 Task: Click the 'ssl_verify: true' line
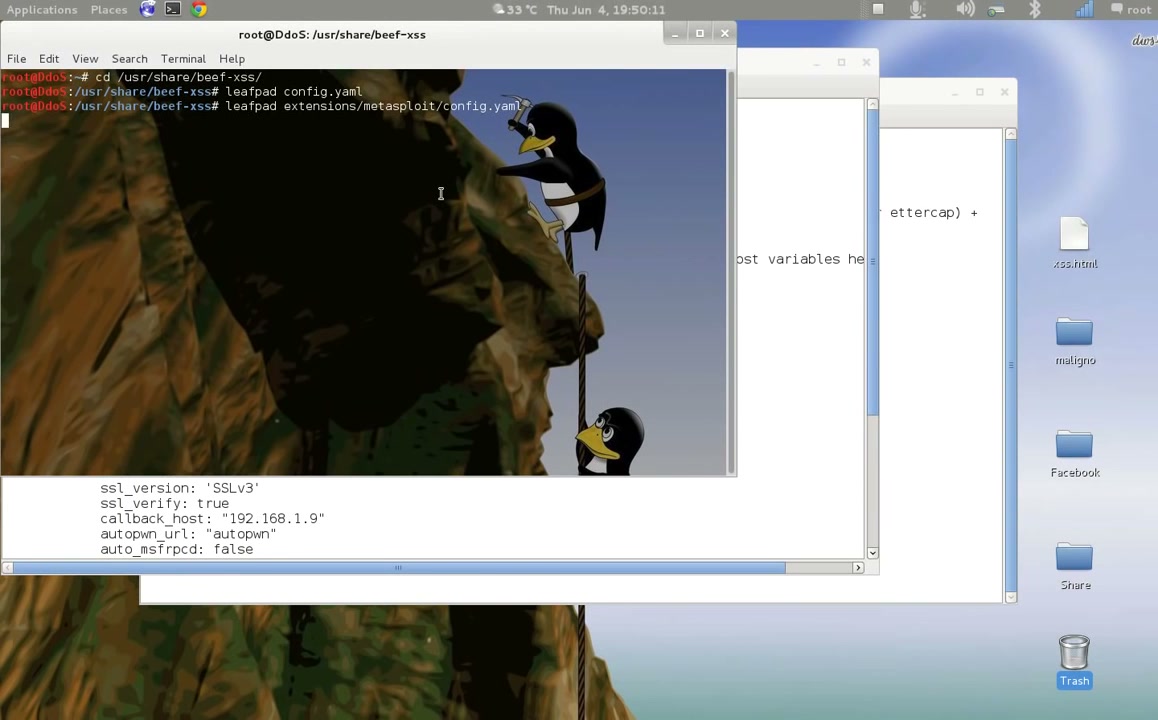click(165, 504)
